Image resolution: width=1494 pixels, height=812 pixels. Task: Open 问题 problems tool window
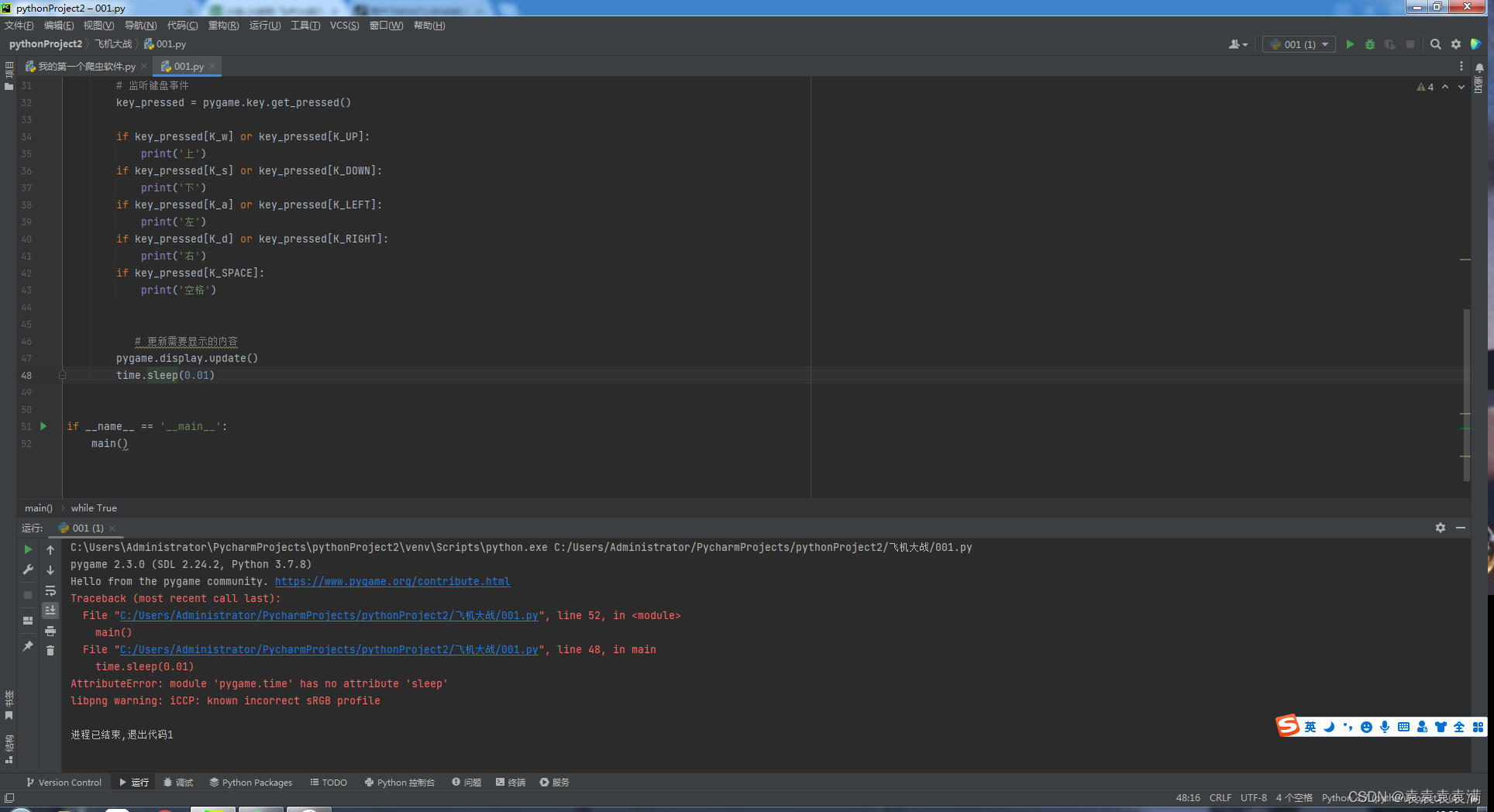[466, 783]
